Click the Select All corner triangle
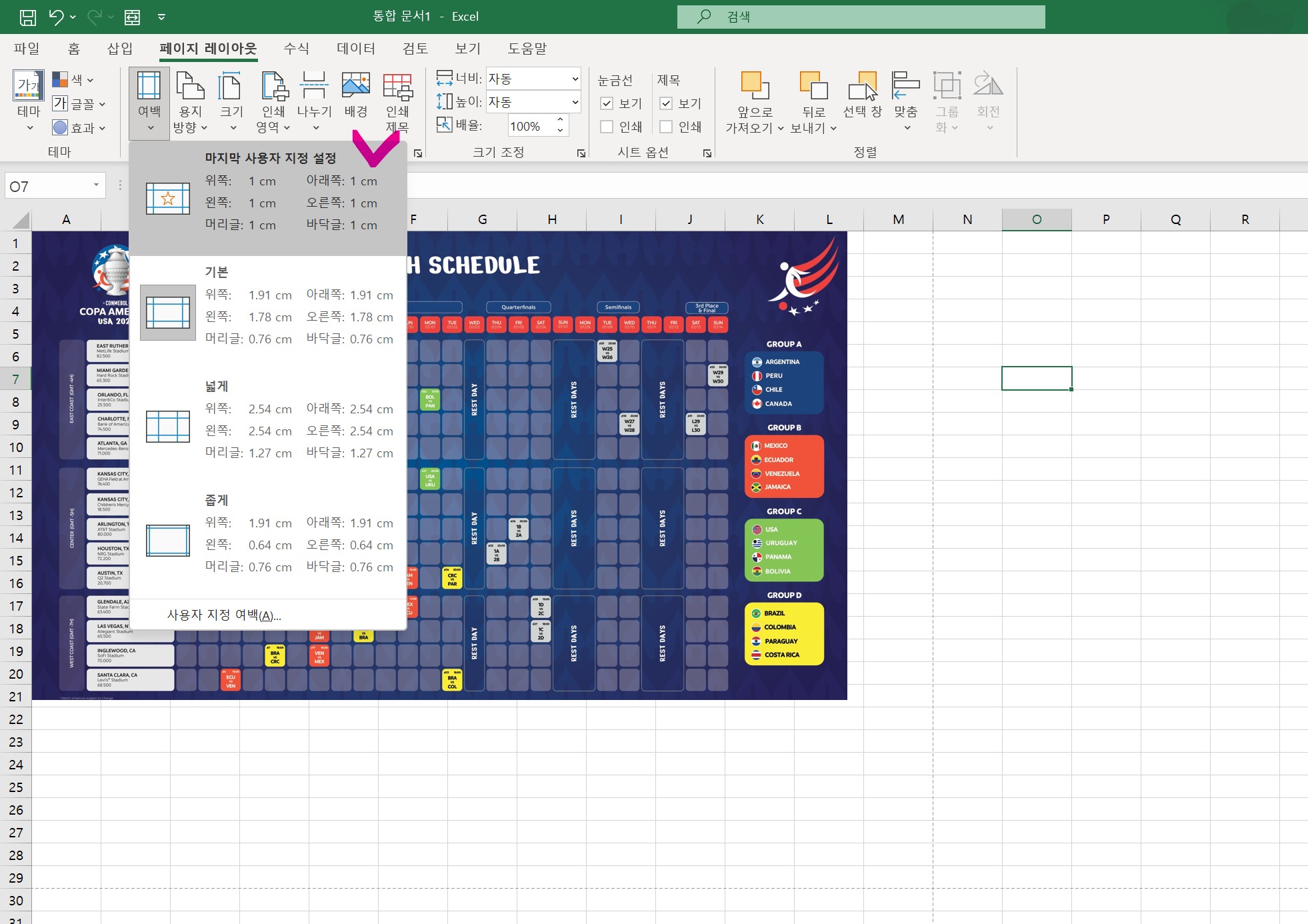The image size is (1308, 924). (21, 219)
